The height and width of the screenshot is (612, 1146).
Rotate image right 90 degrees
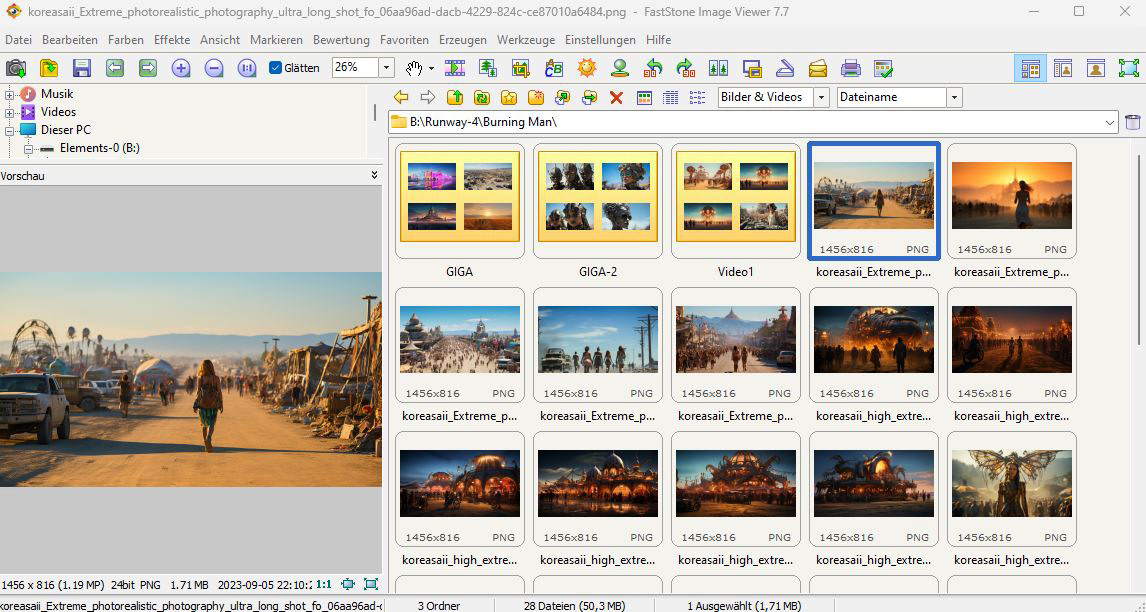686,68
